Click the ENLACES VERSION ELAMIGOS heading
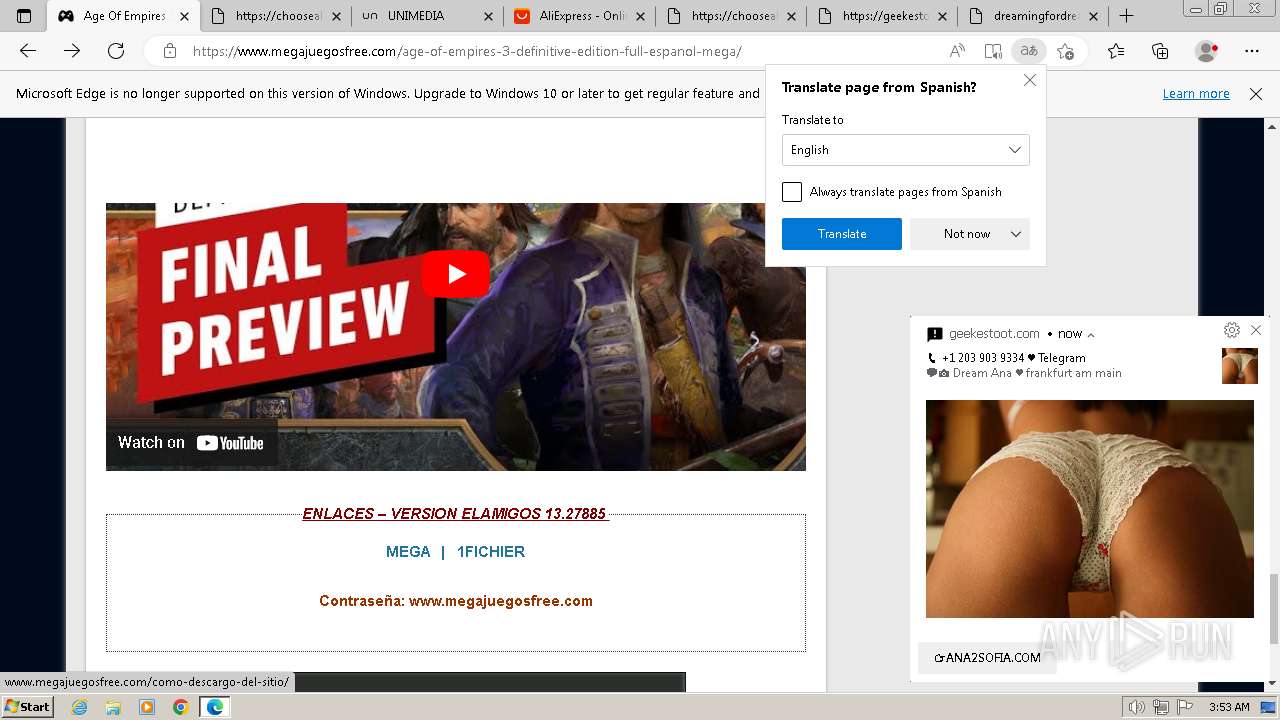This screenshot has width=1280, height=720. pyautogui.click(x=455, y=514)
